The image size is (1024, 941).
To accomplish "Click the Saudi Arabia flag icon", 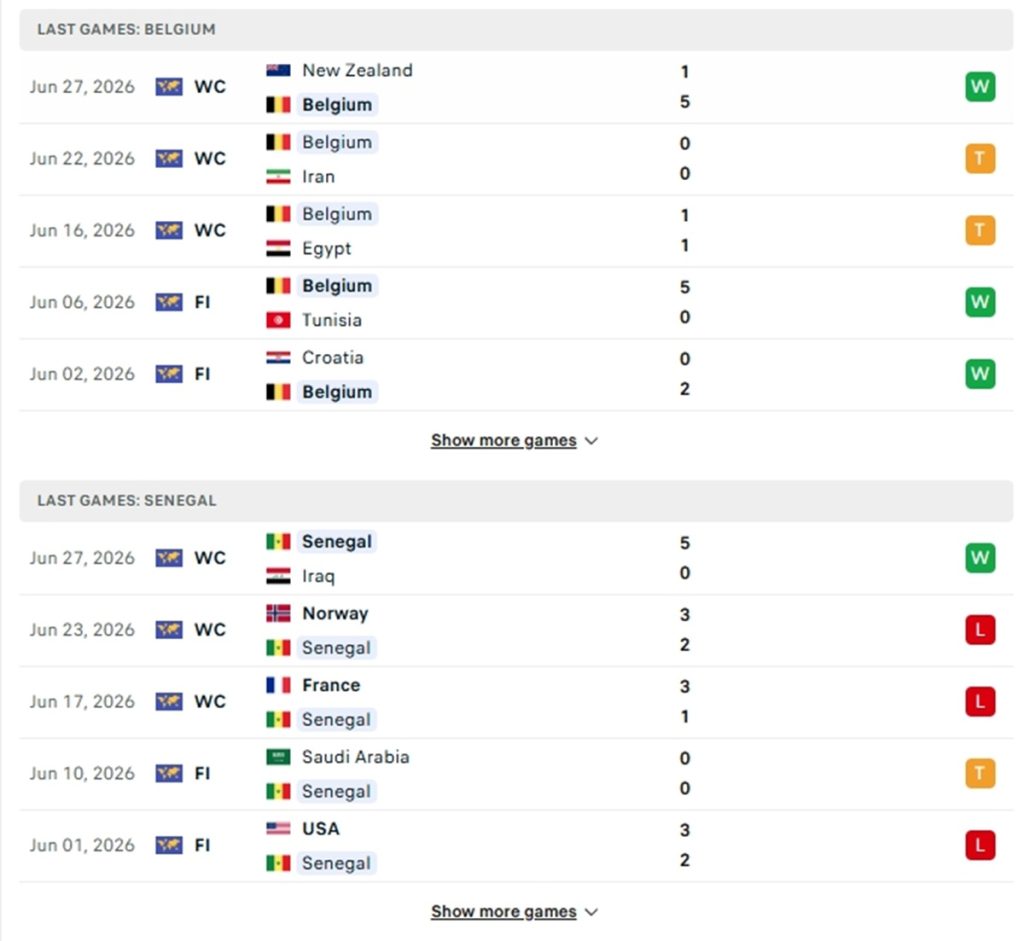I will click(x=278, y=757).
